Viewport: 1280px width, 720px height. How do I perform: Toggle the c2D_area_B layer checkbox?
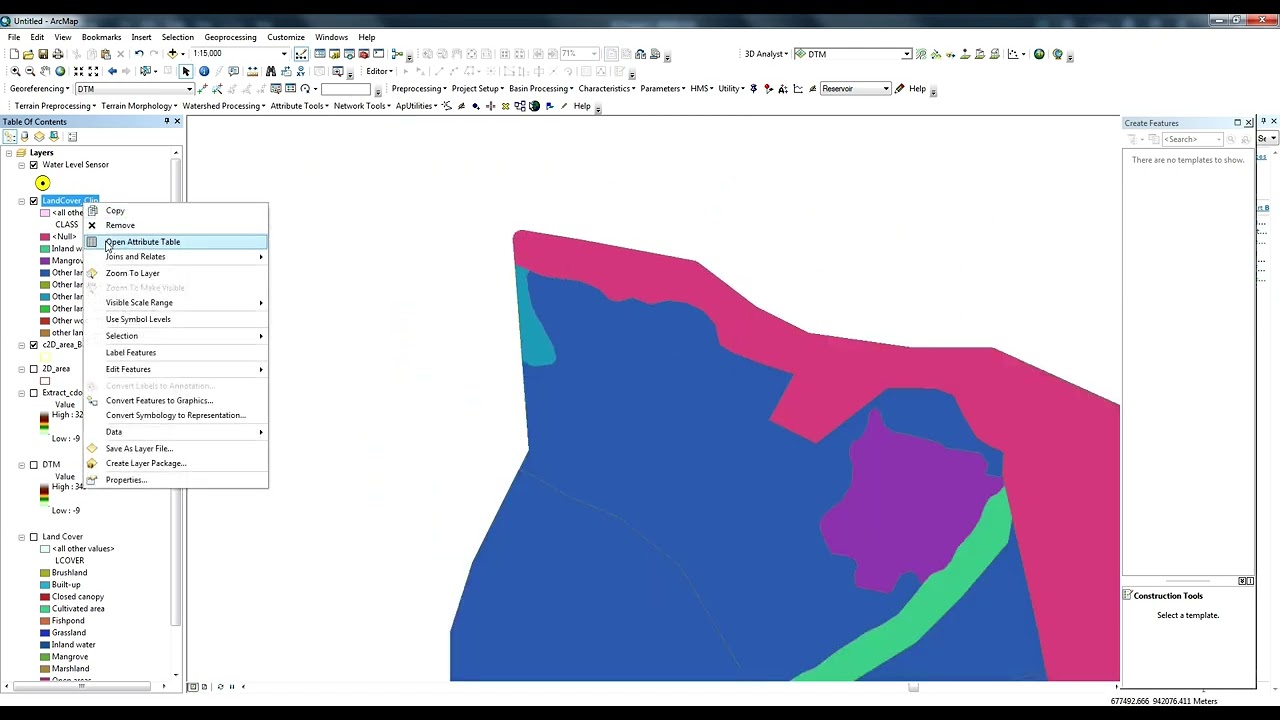[x=34, y=345]
